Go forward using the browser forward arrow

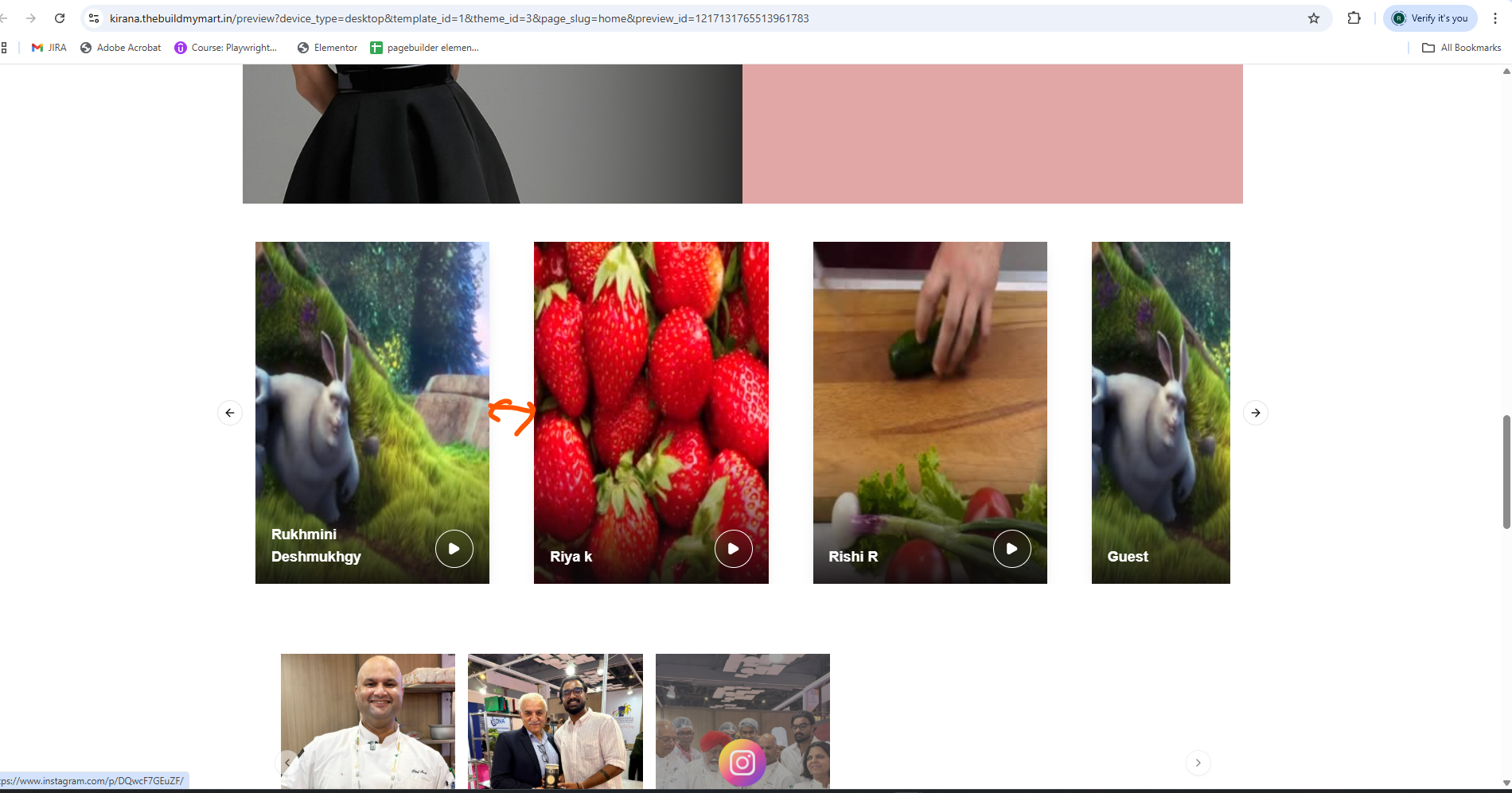[31, 18]
